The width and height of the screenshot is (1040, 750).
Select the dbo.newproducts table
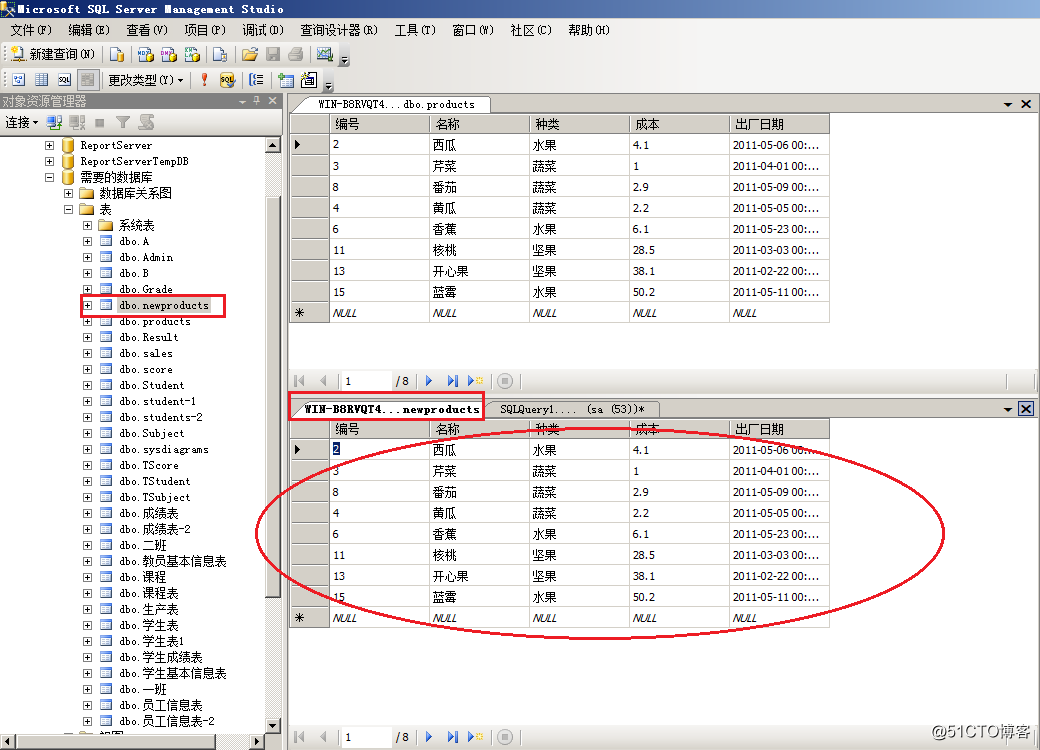click(x=164, y=306)
